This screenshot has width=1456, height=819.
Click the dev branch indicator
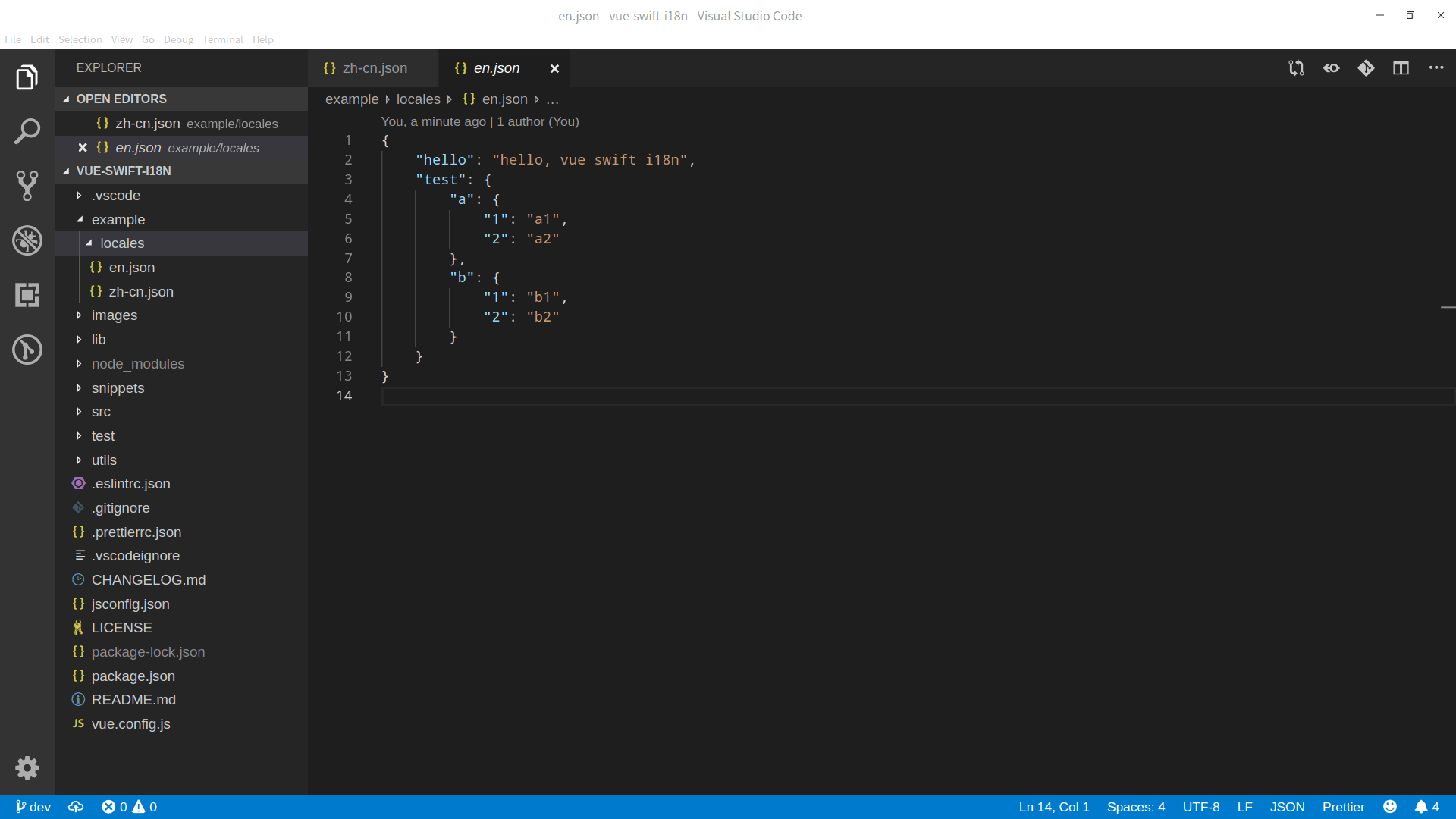point(33,807)
